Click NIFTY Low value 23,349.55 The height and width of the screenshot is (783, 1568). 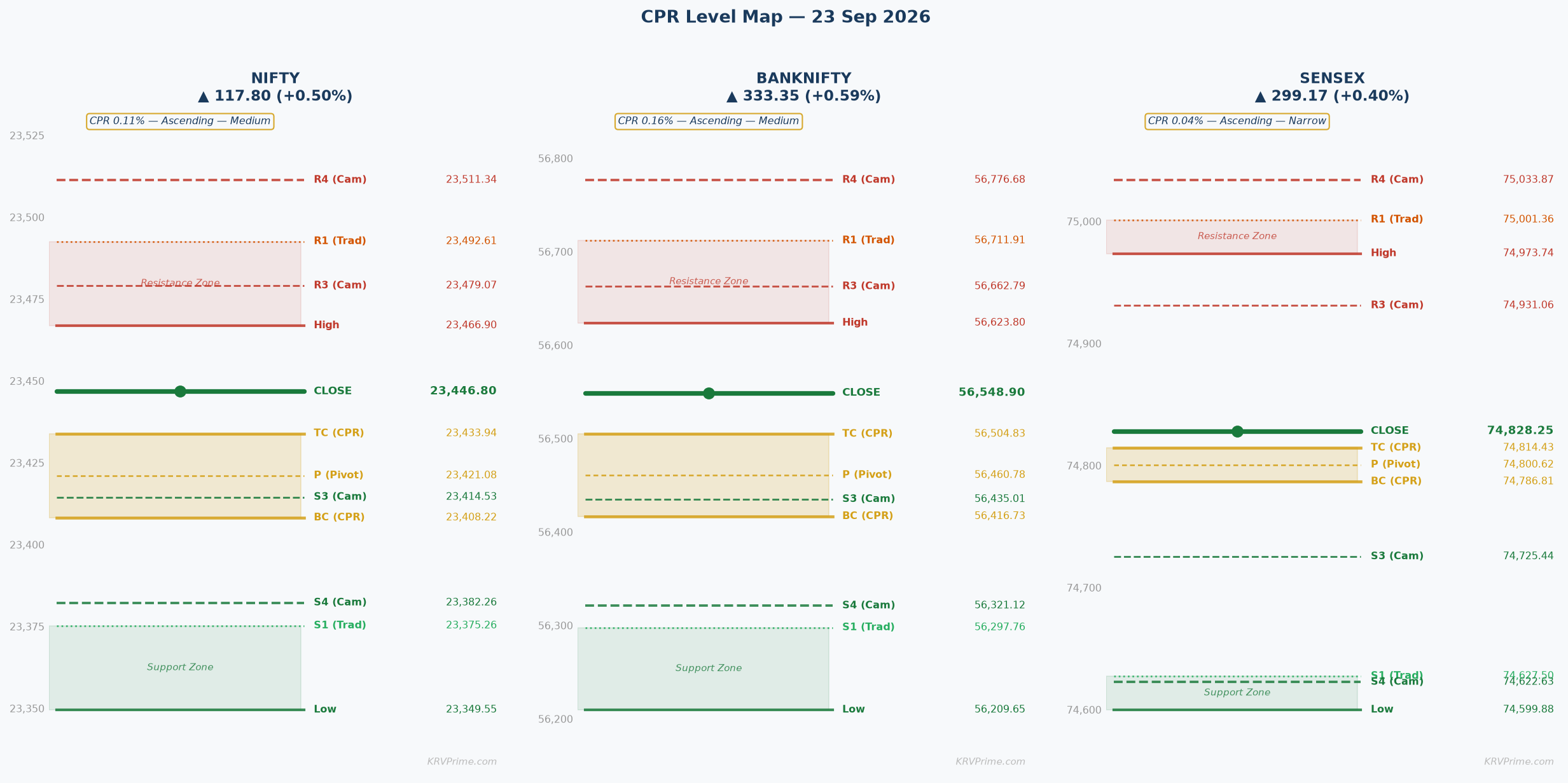point(471,709)
